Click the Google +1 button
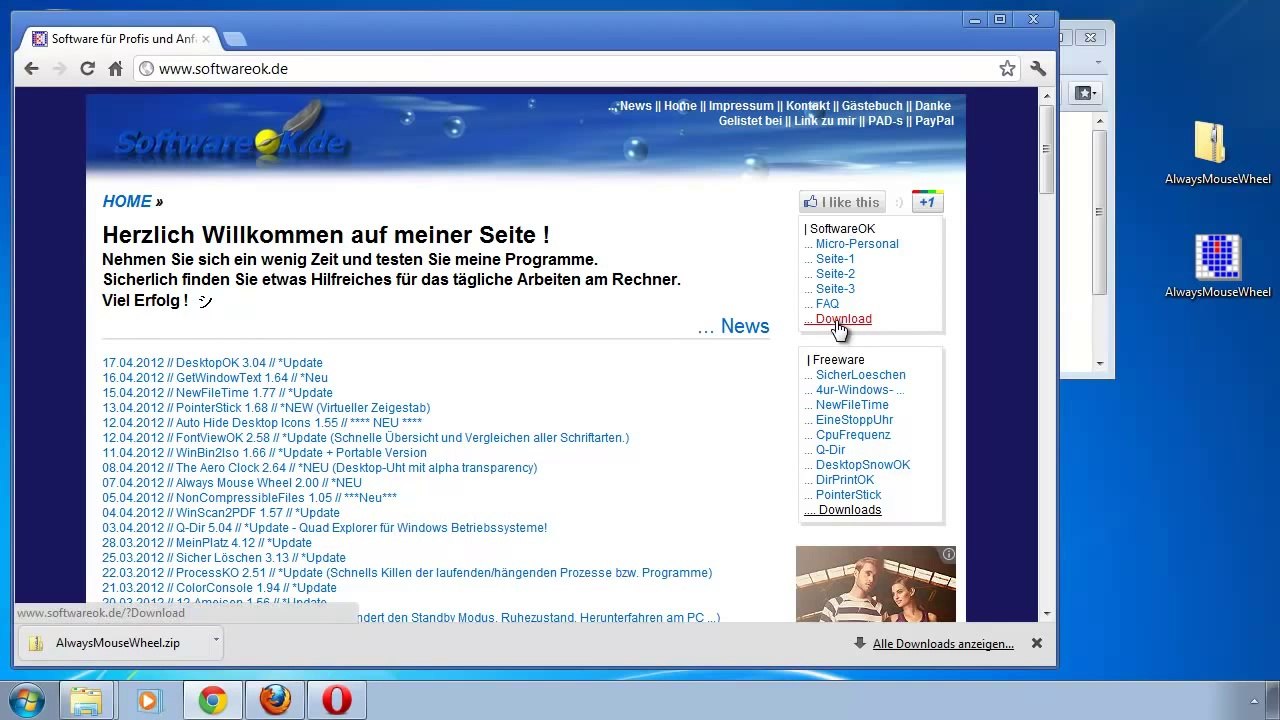Viewport: 1280px width, 720px height. pos(927,202)
